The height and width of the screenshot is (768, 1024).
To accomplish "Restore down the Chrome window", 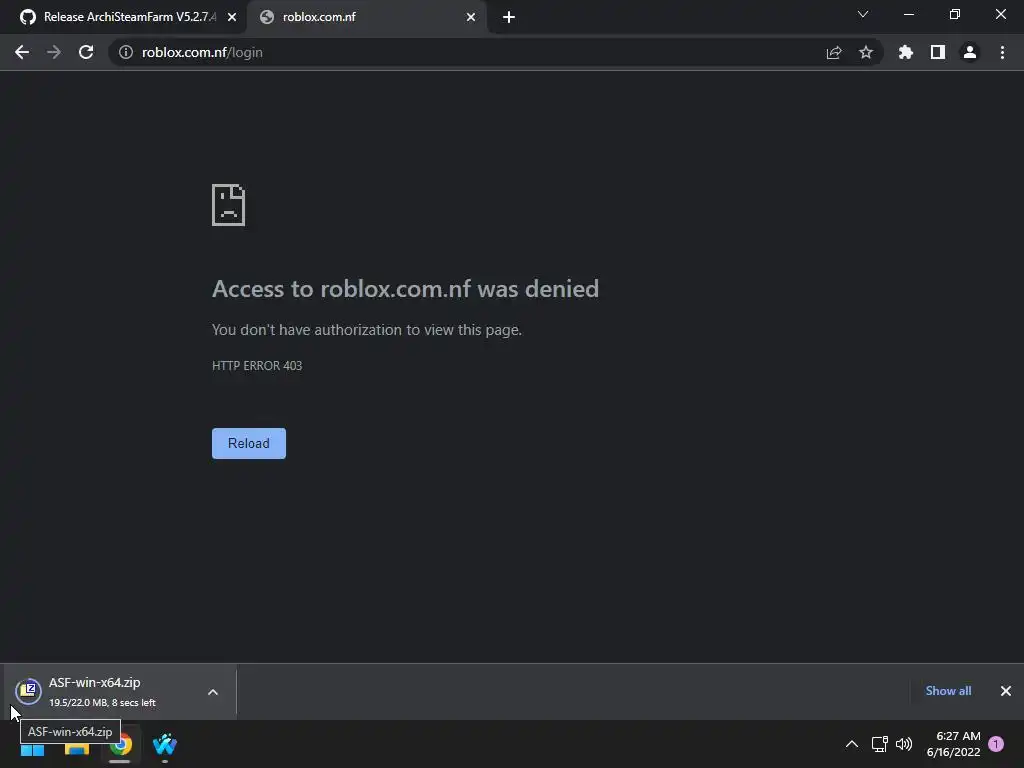I will (x=955, y=14).
